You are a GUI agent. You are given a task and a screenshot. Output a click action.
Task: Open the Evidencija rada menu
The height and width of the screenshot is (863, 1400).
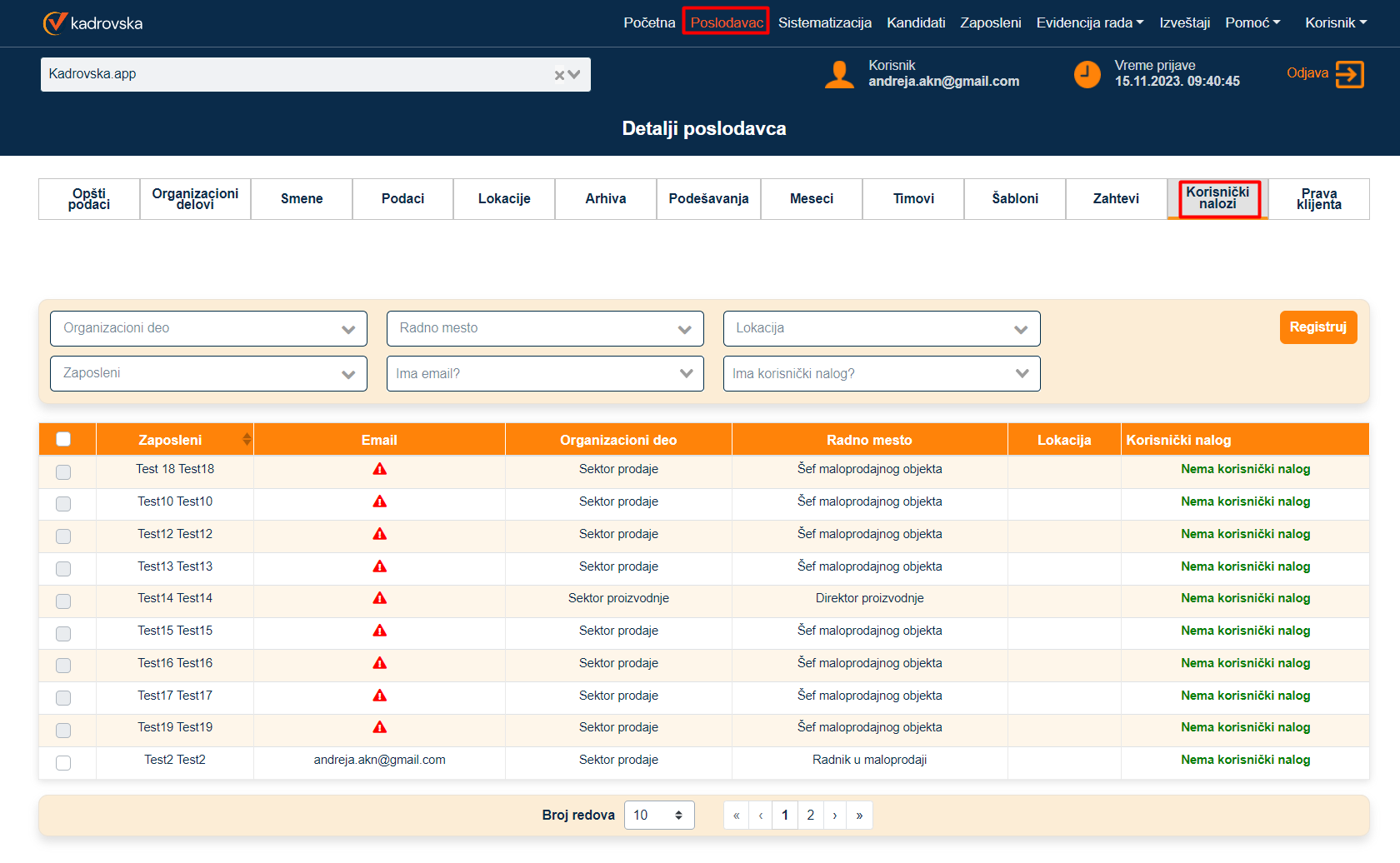[1089, 23]
